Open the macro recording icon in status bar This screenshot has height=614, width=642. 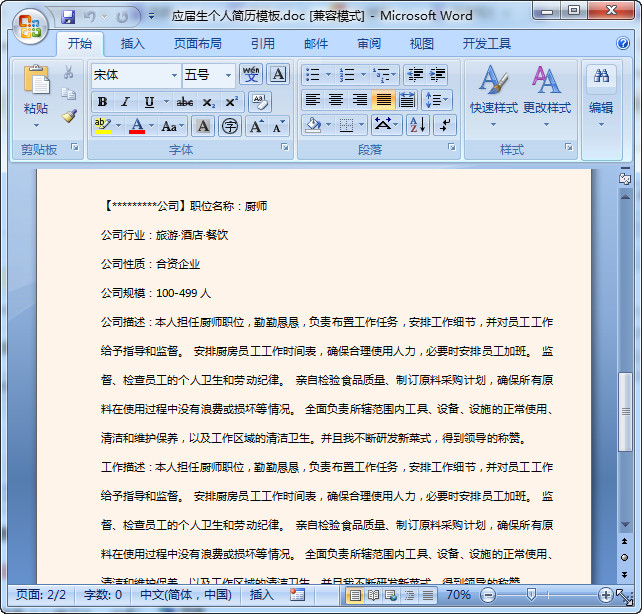pyautogui.click(x=297, y=595)
